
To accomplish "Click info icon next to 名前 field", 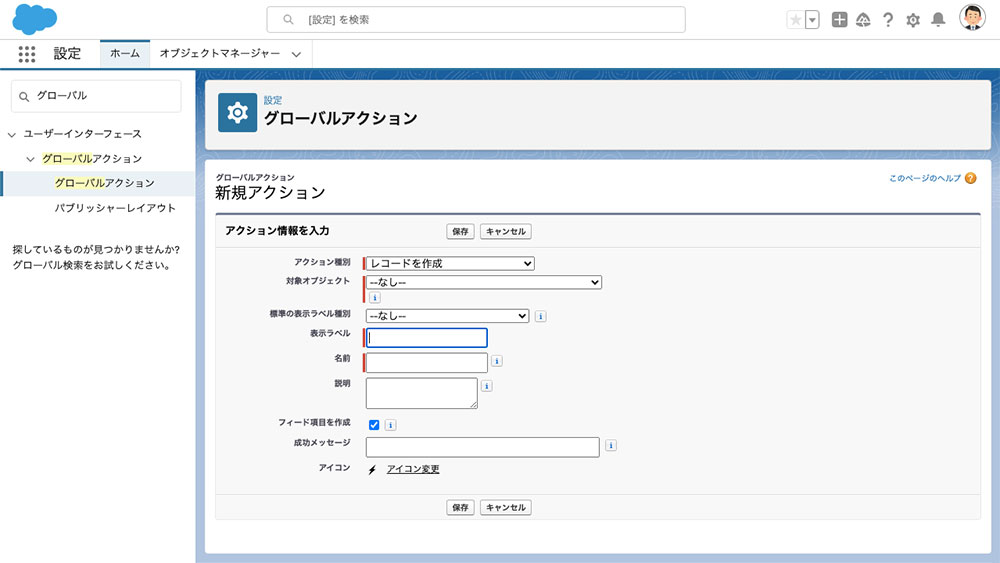I will [x=497, y=361].
